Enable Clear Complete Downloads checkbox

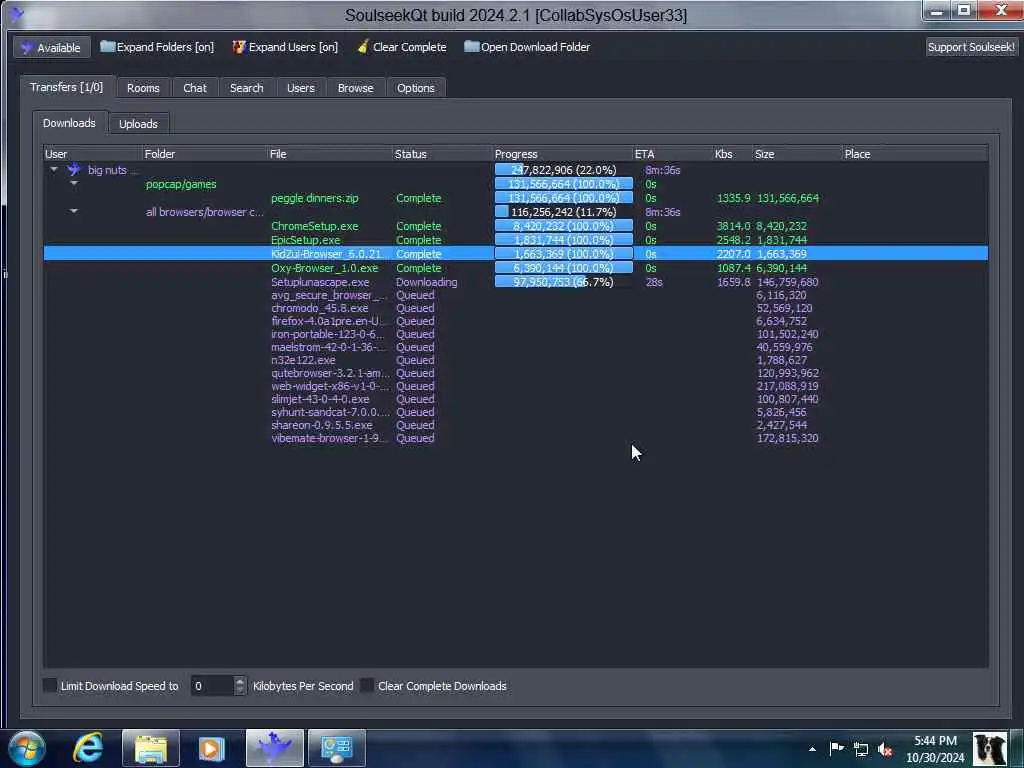pos(368,685)
